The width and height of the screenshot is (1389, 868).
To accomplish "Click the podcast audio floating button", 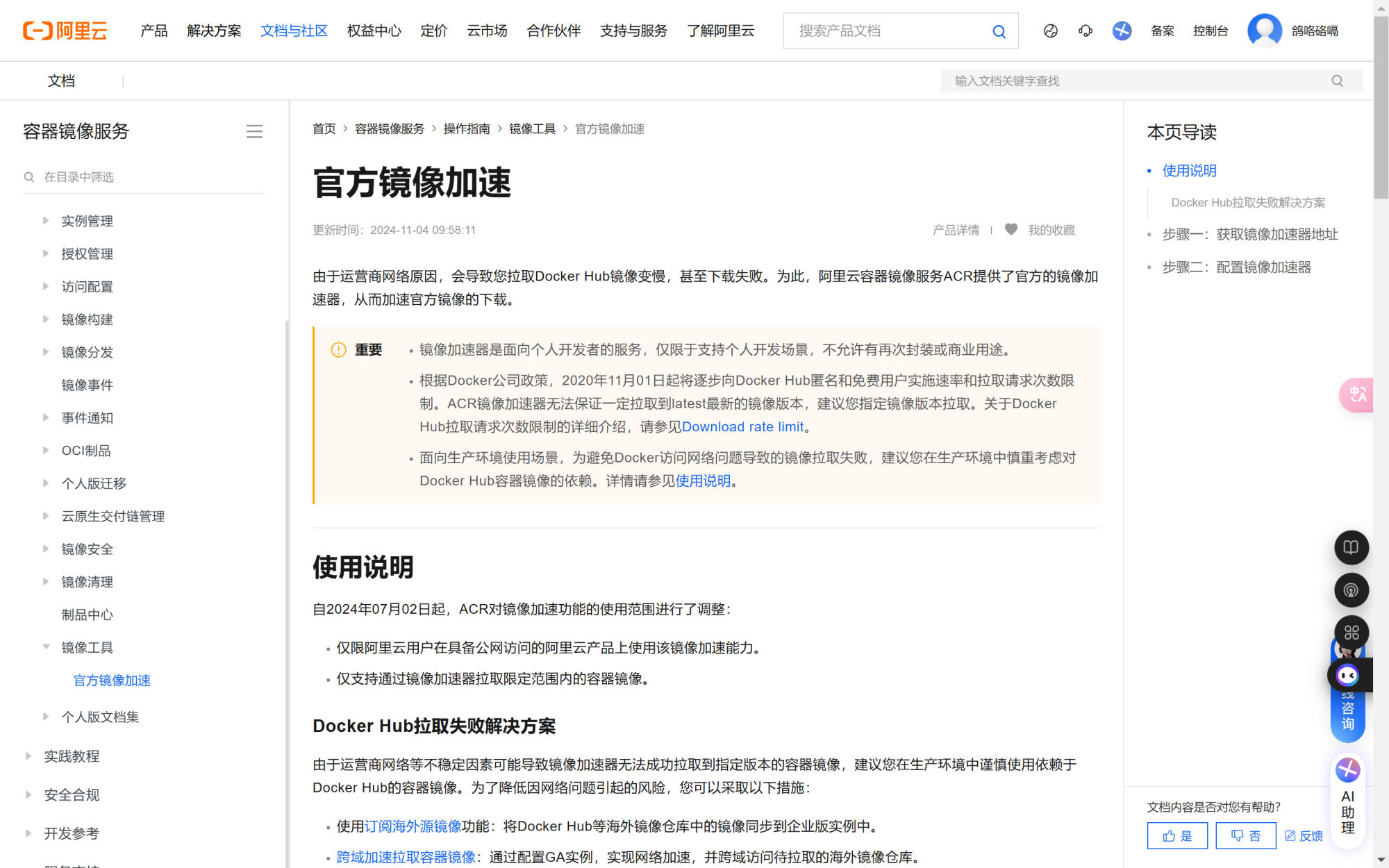I will tap(1351, 590).
